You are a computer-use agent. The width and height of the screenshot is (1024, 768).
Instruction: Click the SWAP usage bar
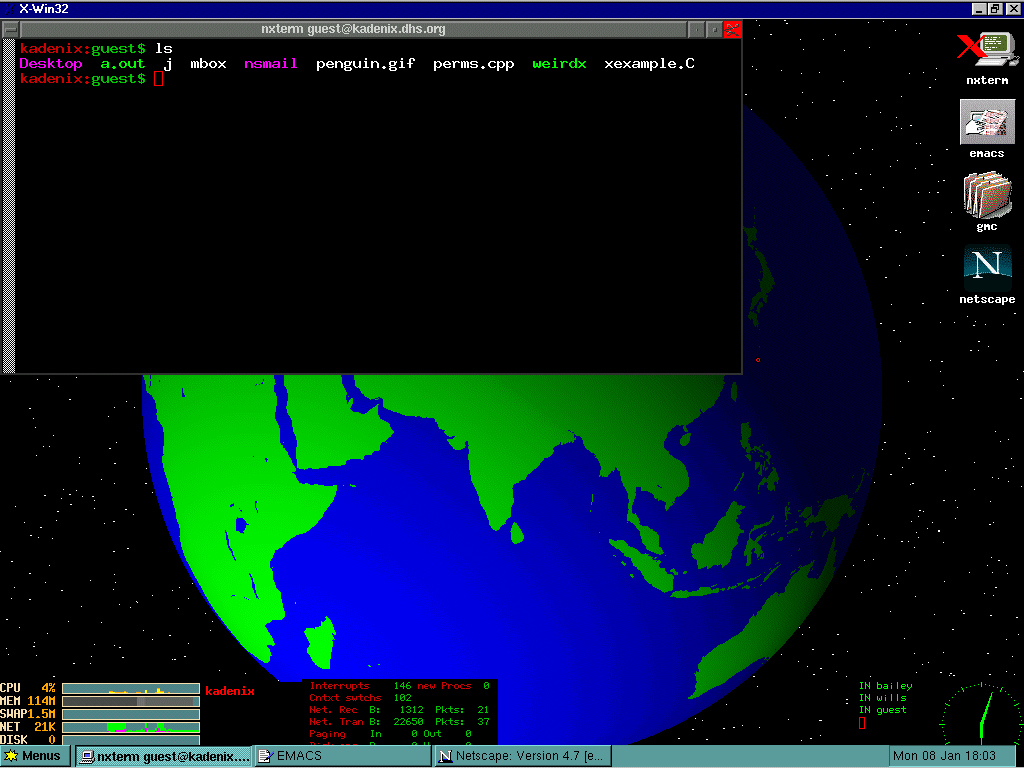131,714
